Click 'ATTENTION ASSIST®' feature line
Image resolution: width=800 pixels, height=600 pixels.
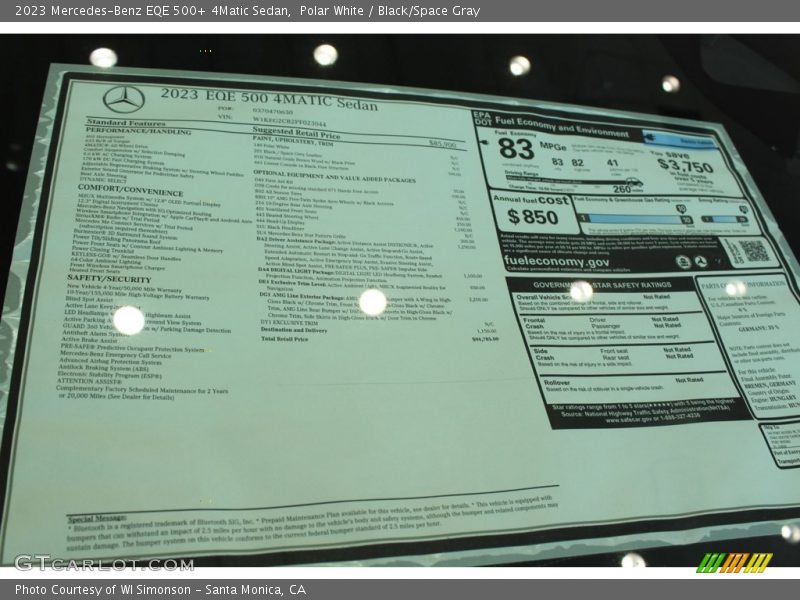(x=89, y=381)
